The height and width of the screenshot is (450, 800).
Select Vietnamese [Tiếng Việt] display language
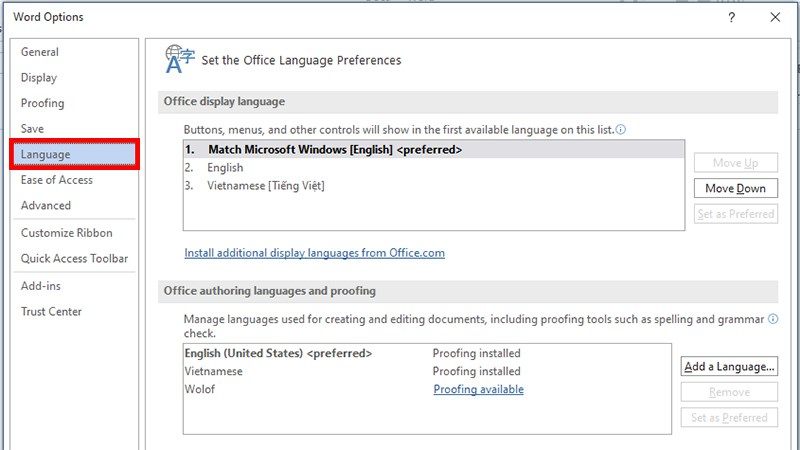tap(434, 186)
